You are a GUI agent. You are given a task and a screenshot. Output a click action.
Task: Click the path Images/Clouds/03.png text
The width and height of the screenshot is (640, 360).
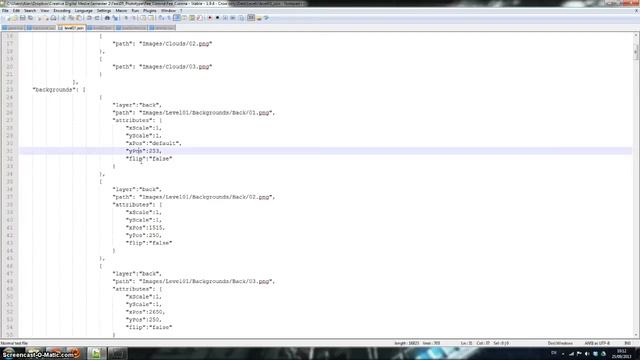(x=176, y=67)
